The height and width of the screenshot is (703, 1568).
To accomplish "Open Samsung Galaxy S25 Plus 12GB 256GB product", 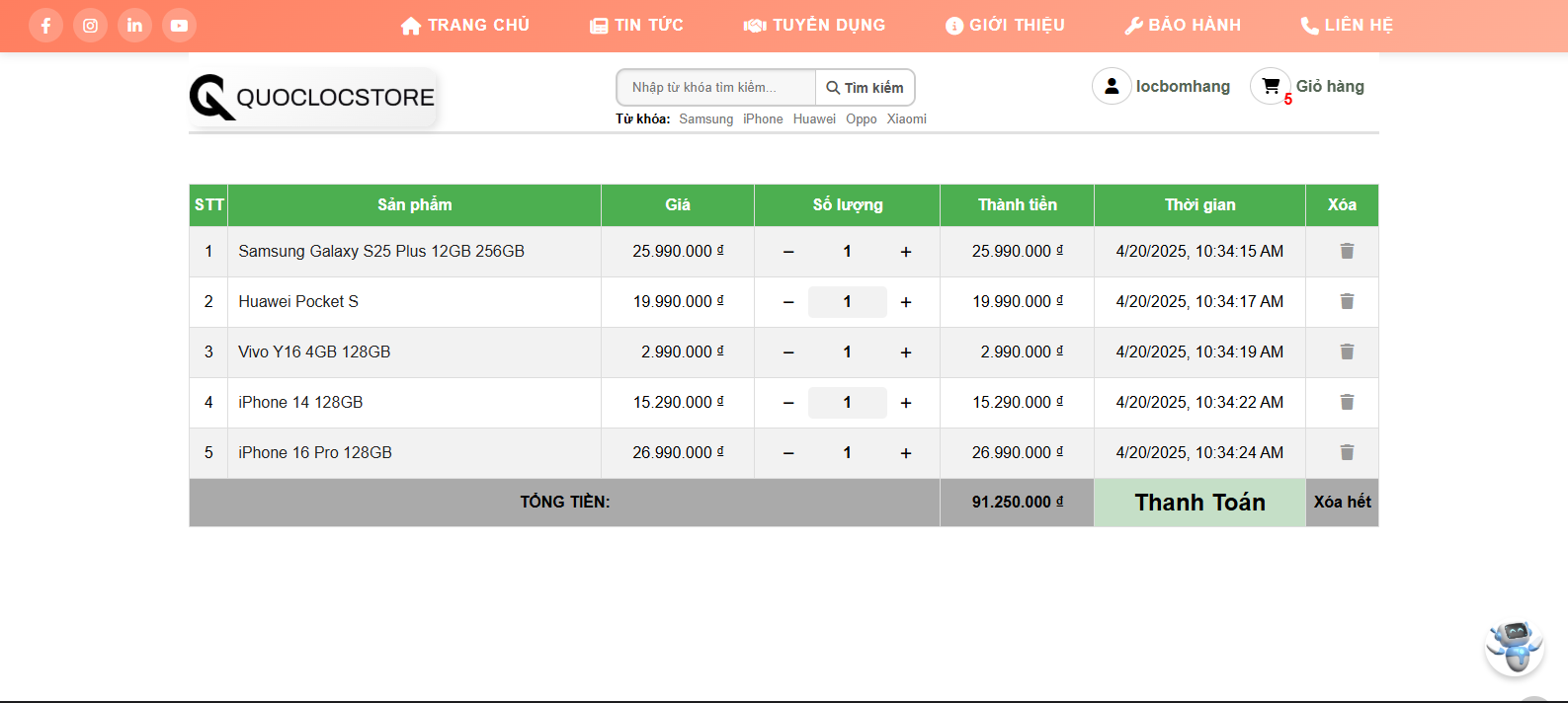I will pos(381,252).
